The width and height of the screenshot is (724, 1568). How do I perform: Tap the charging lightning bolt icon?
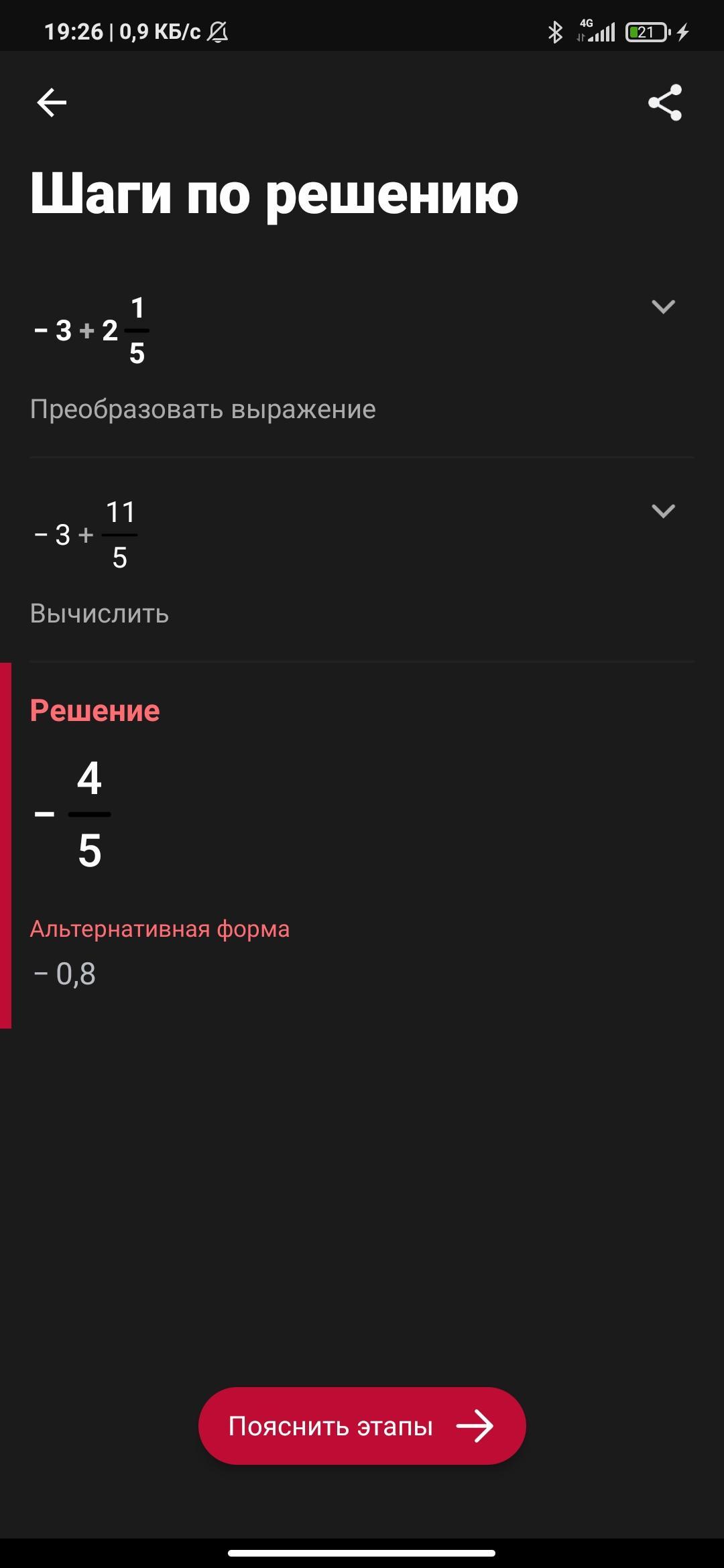click(683, 31)
